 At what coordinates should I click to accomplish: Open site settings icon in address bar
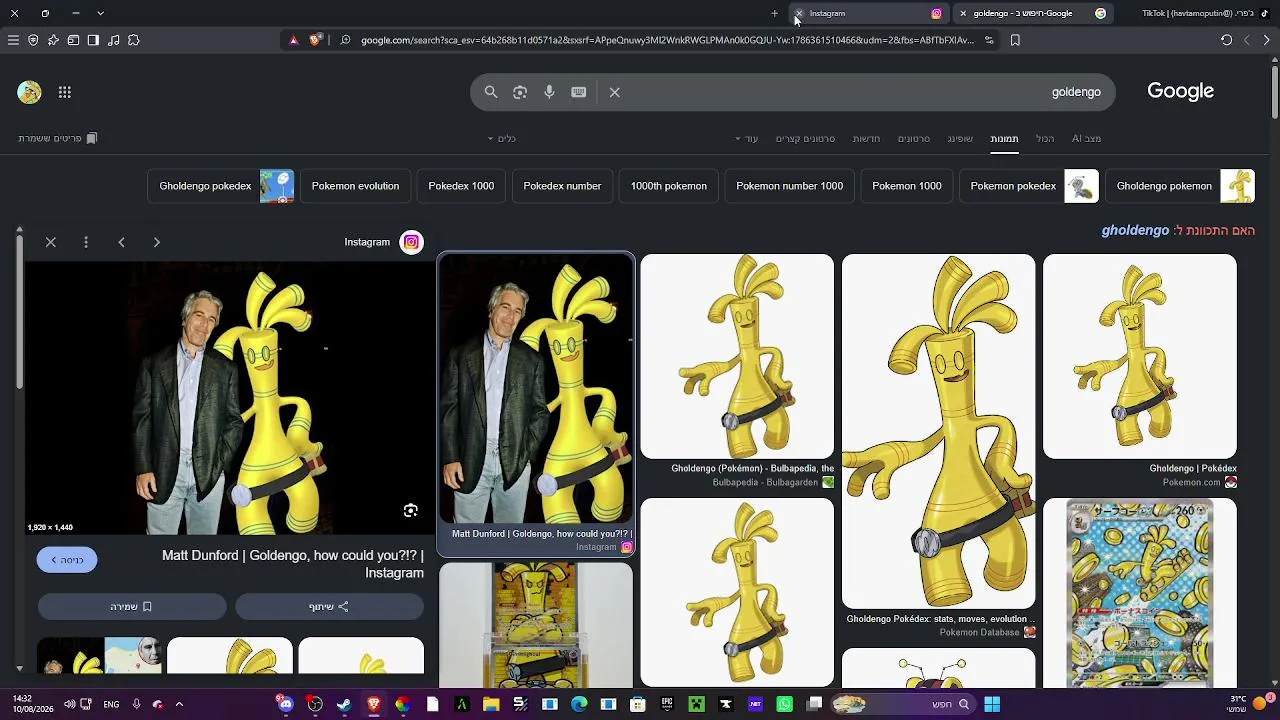pos(989,40)
